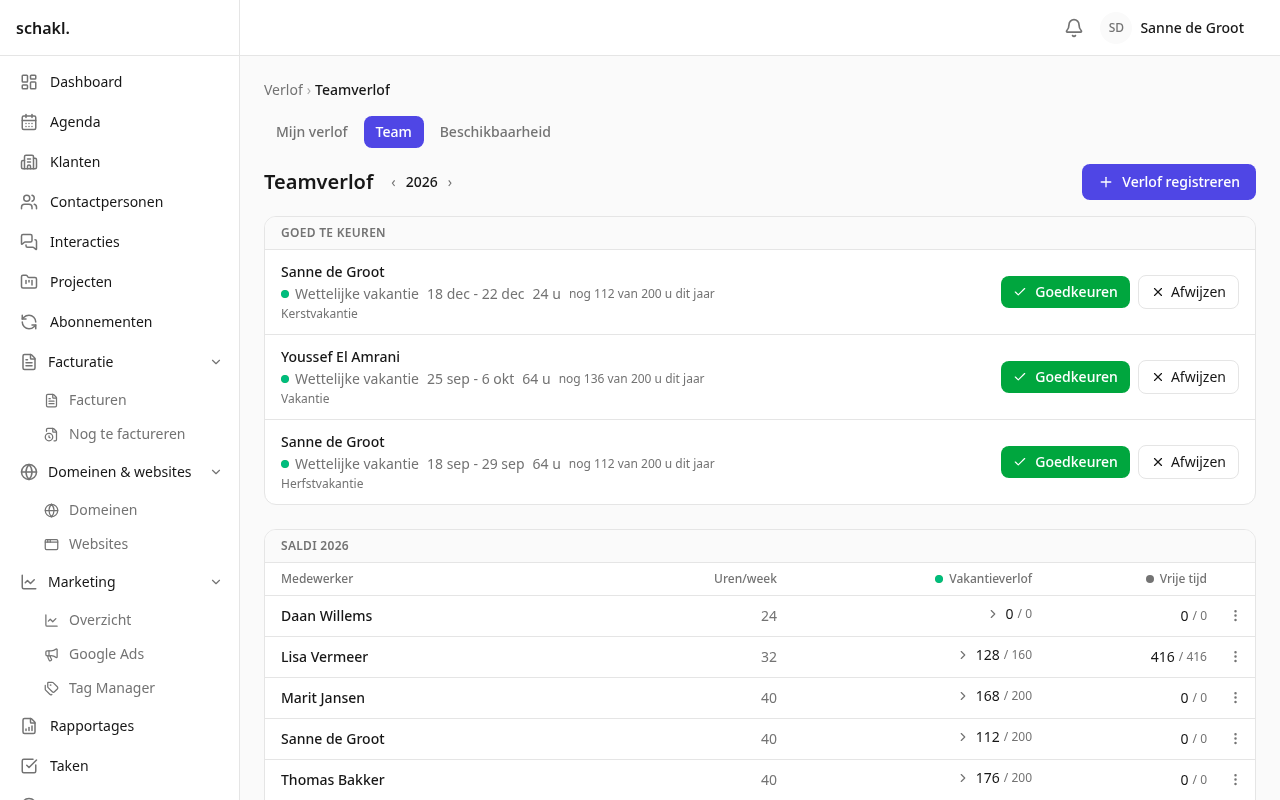Expand Lisa Vermeer's Vakantieverlof details chevron
The image size is (1280, 800).
click(963, 655)
